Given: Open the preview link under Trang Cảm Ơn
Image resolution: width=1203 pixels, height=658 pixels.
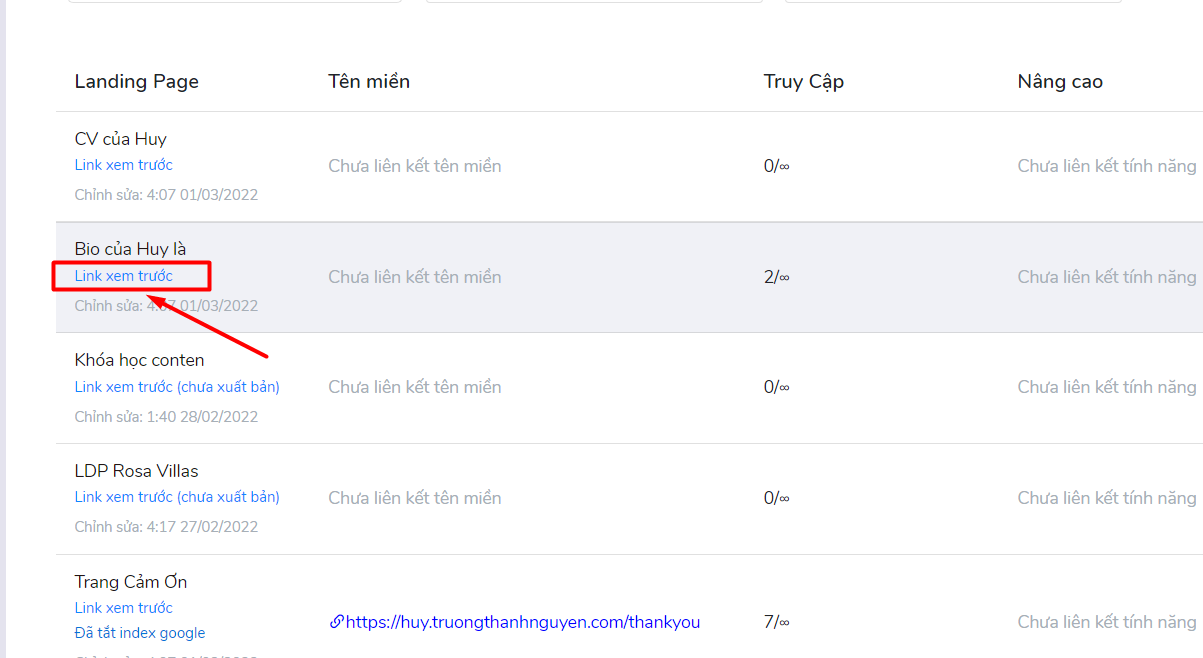Looking at the screenshot, I should (124, 608).
